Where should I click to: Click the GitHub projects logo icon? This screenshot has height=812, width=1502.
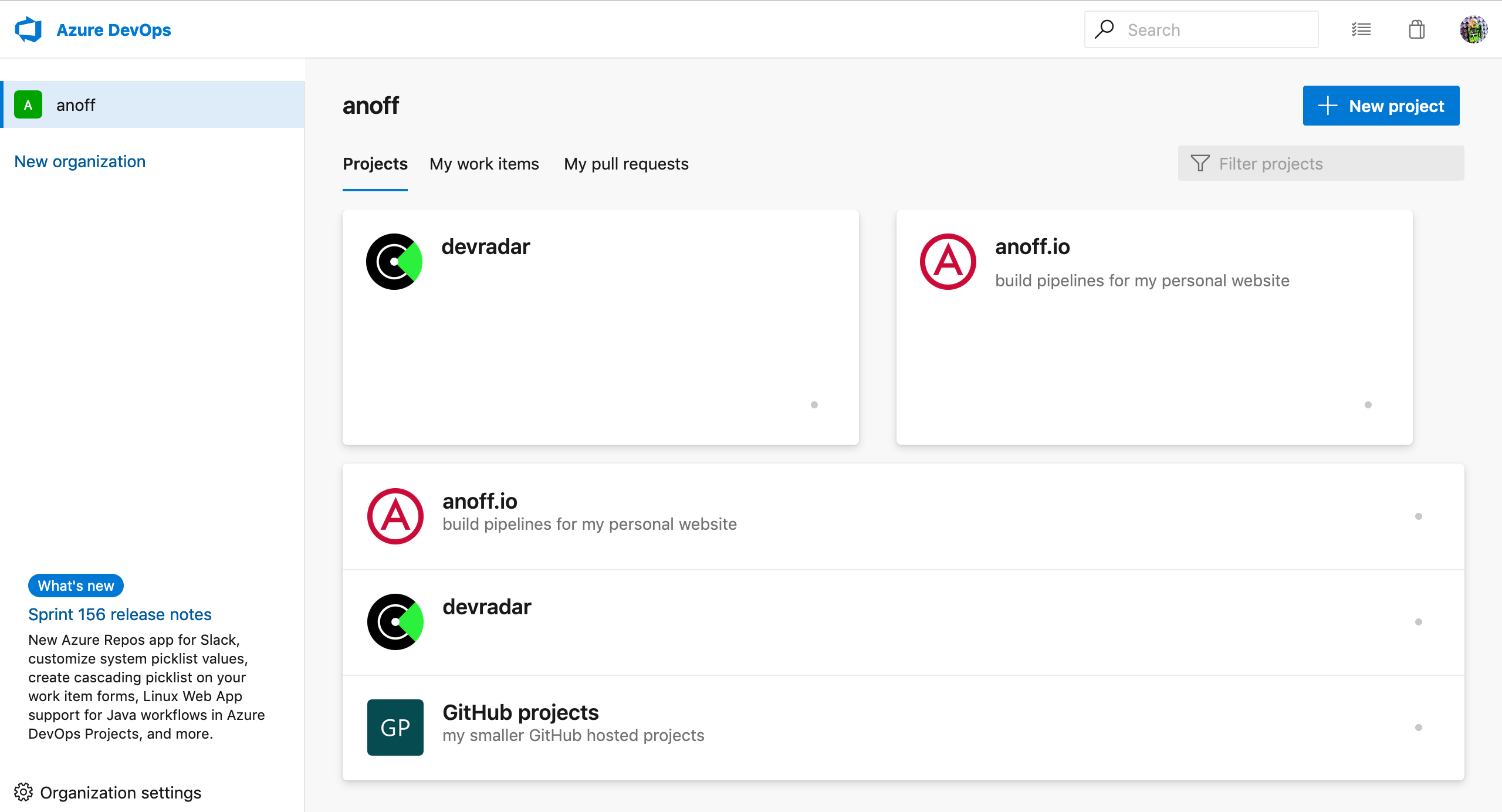coord(395,723)
